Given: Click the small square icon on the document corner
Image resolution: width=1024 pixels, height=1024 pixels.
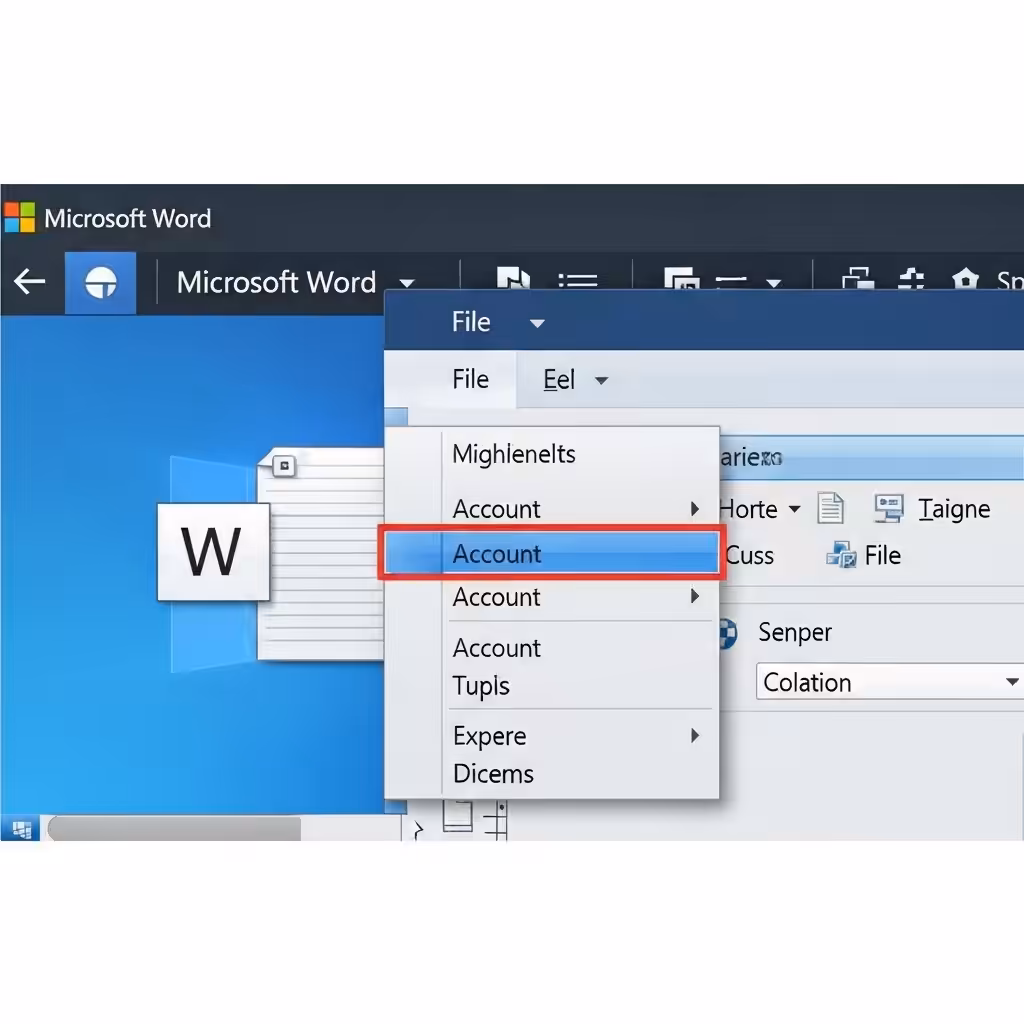Looking at the screenshot, I should [x=284, y=466].
